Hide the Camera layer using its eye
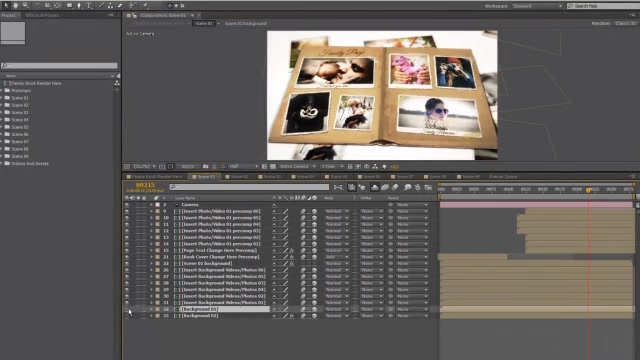The width and height of the screenshot is (640, 360). click(x=127, y=204)
